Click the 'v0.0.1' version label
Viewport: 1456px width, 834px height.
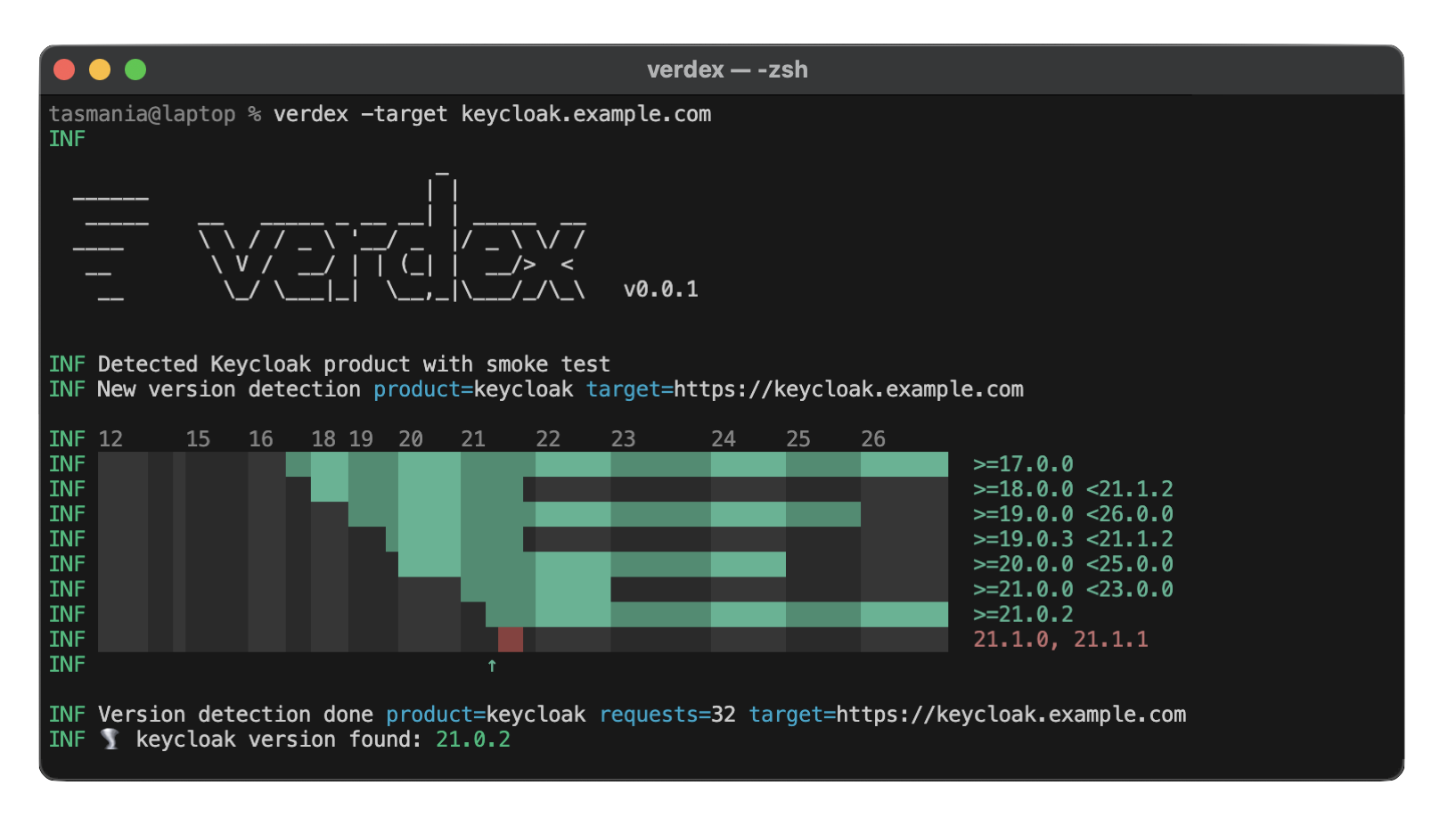(661, 290)
